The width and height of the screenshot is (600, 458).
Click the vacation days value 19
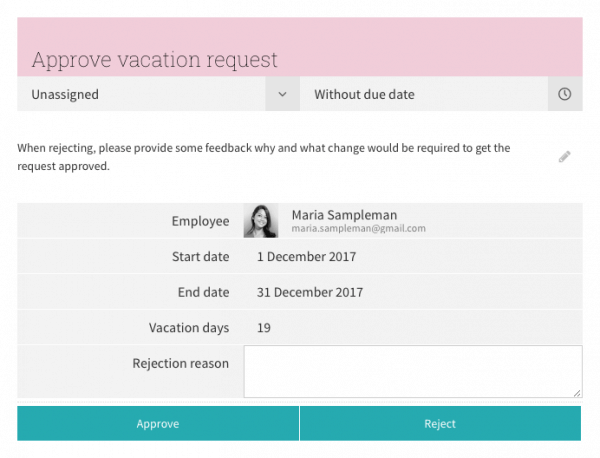(x=264, y=328)
